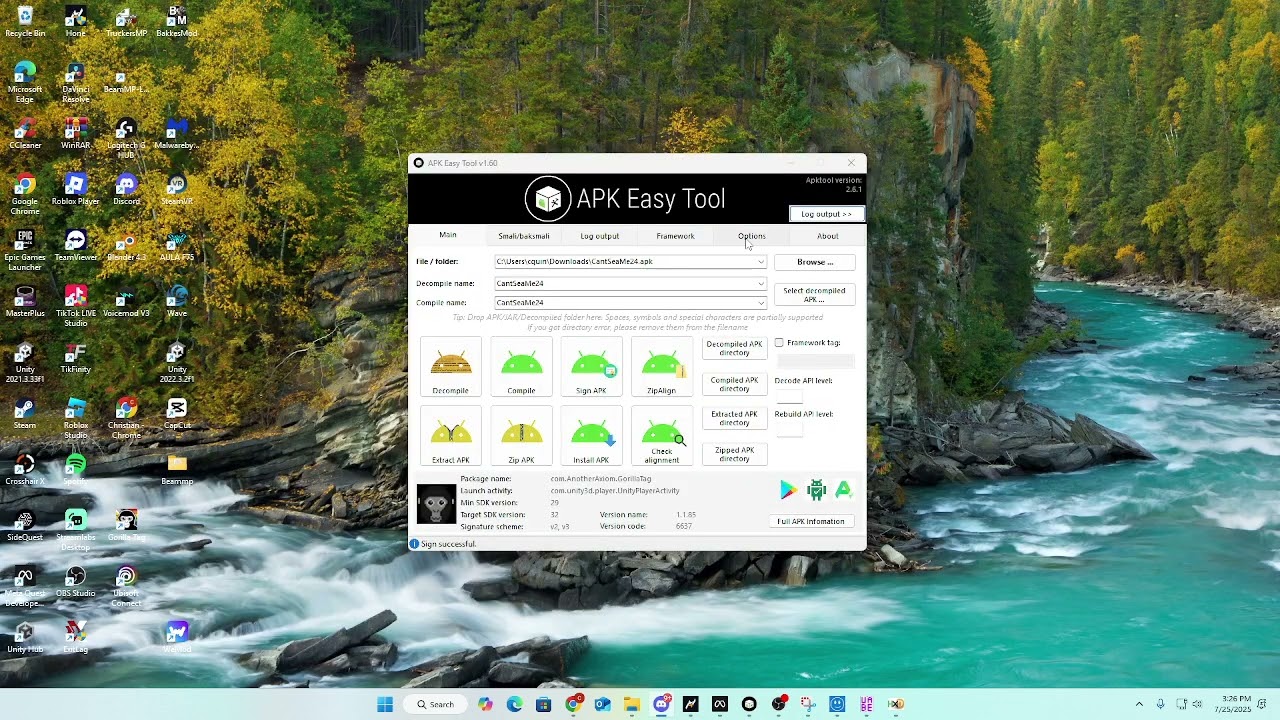The width and height of the screenshot is (1280, 720).
Task: Open the Zipped APK directory
Action: pos(734,454)
